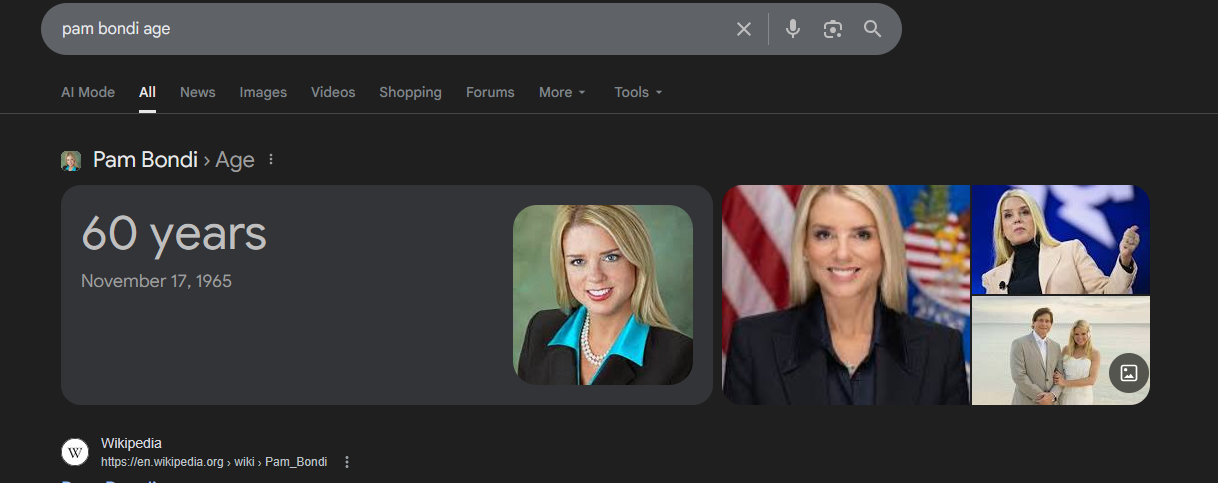The image size is (1218, 483).
Task: Expand the More dropdown
Action: [563, 92]
